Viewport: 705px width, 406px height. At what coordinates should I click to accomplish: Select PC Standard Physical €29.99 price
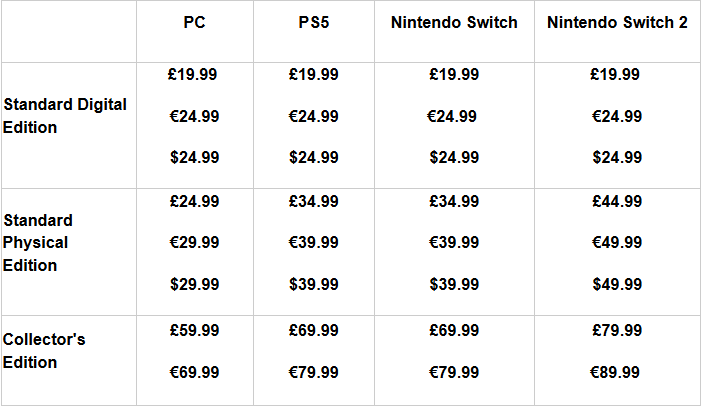click(x=194, y=243)
